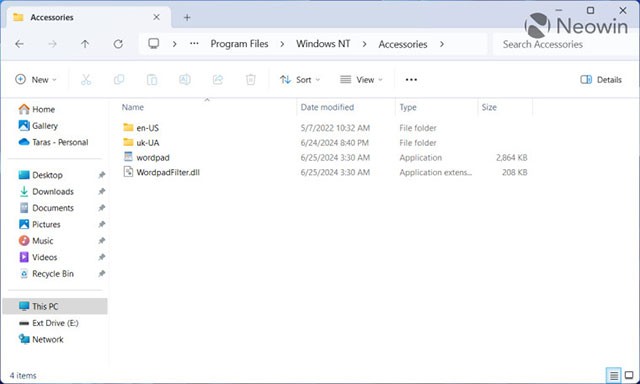Toggle the Details pane
Screen dimensions: 640x384
coord(601,80)
